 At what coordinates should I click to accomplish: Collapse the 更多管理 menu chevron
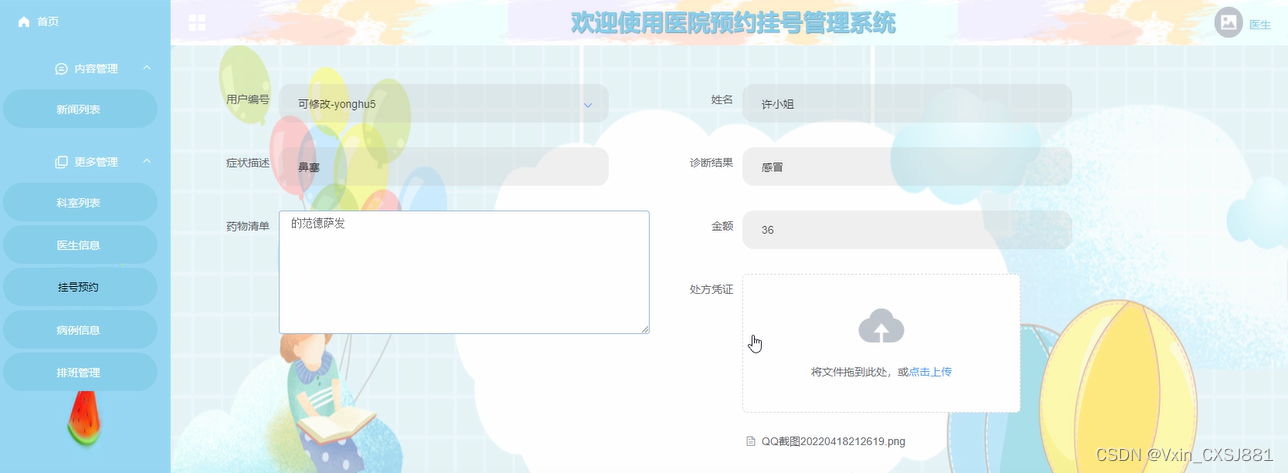(x=146, y=161)
